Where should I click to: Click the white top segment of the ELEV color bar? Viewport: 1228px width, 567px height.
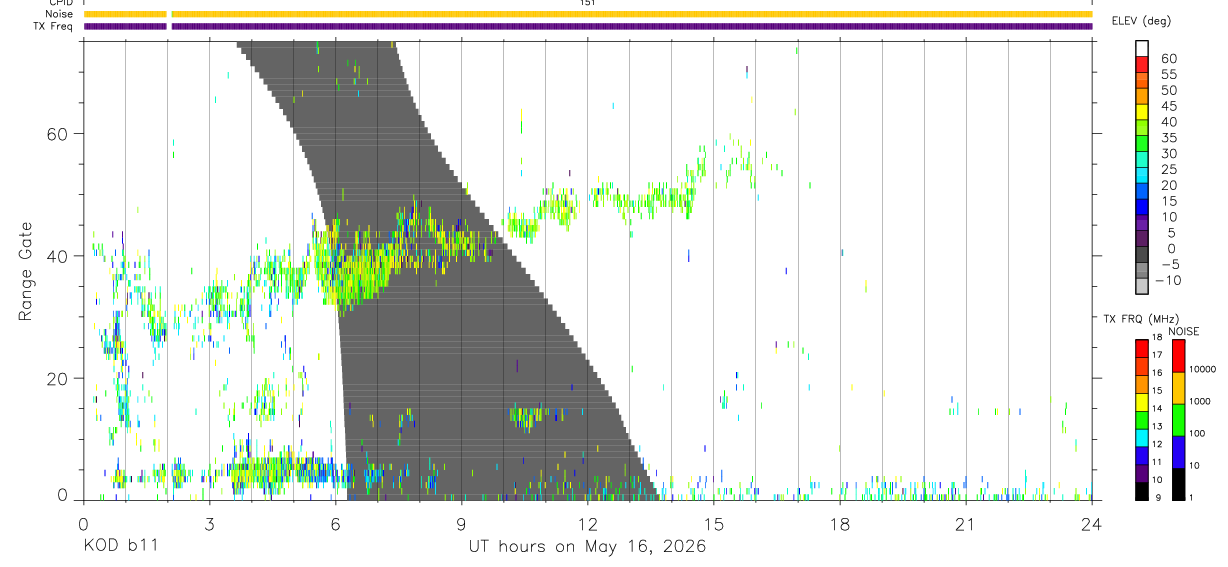coord(1142,50)
